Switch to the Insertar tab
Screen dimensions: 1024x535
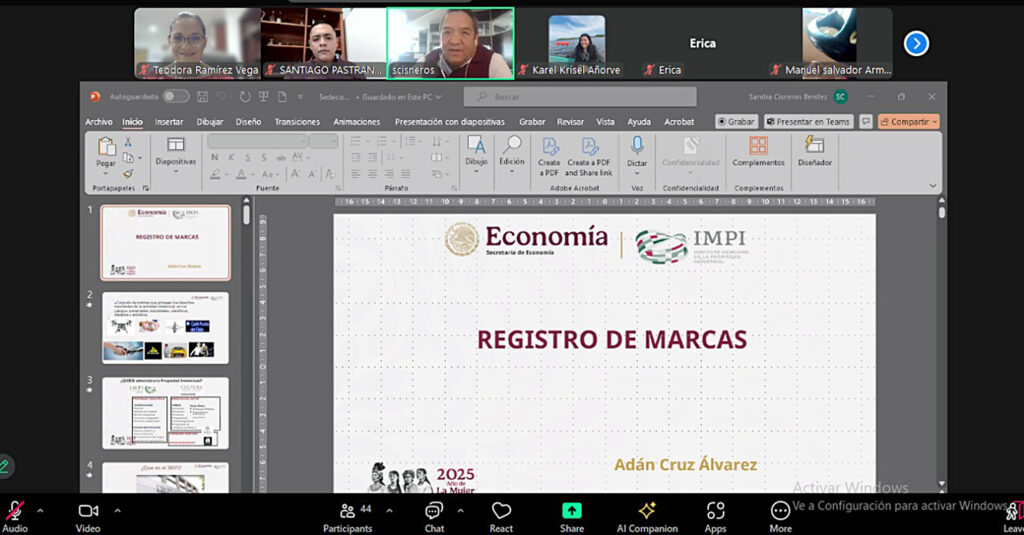point(168,122)
